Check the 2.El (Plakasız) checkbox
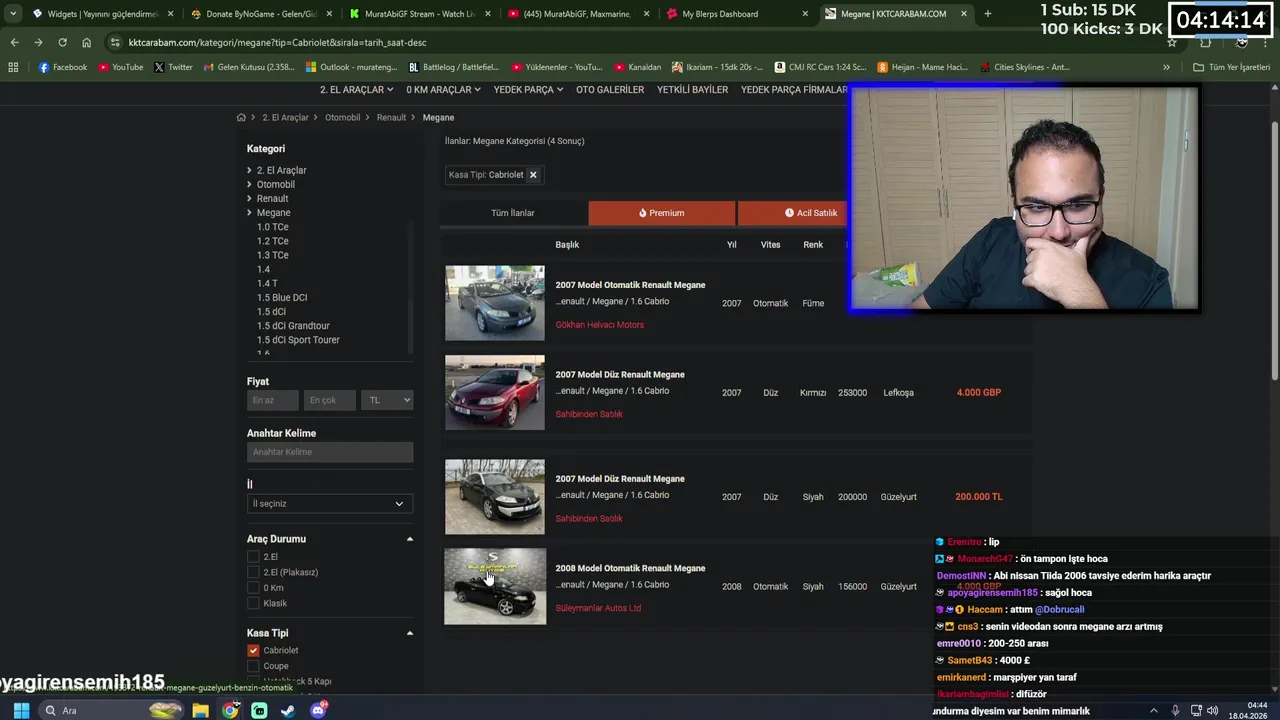Image resolution: width=1280 pixels, height=720 pixels. (x=253, y=572)
